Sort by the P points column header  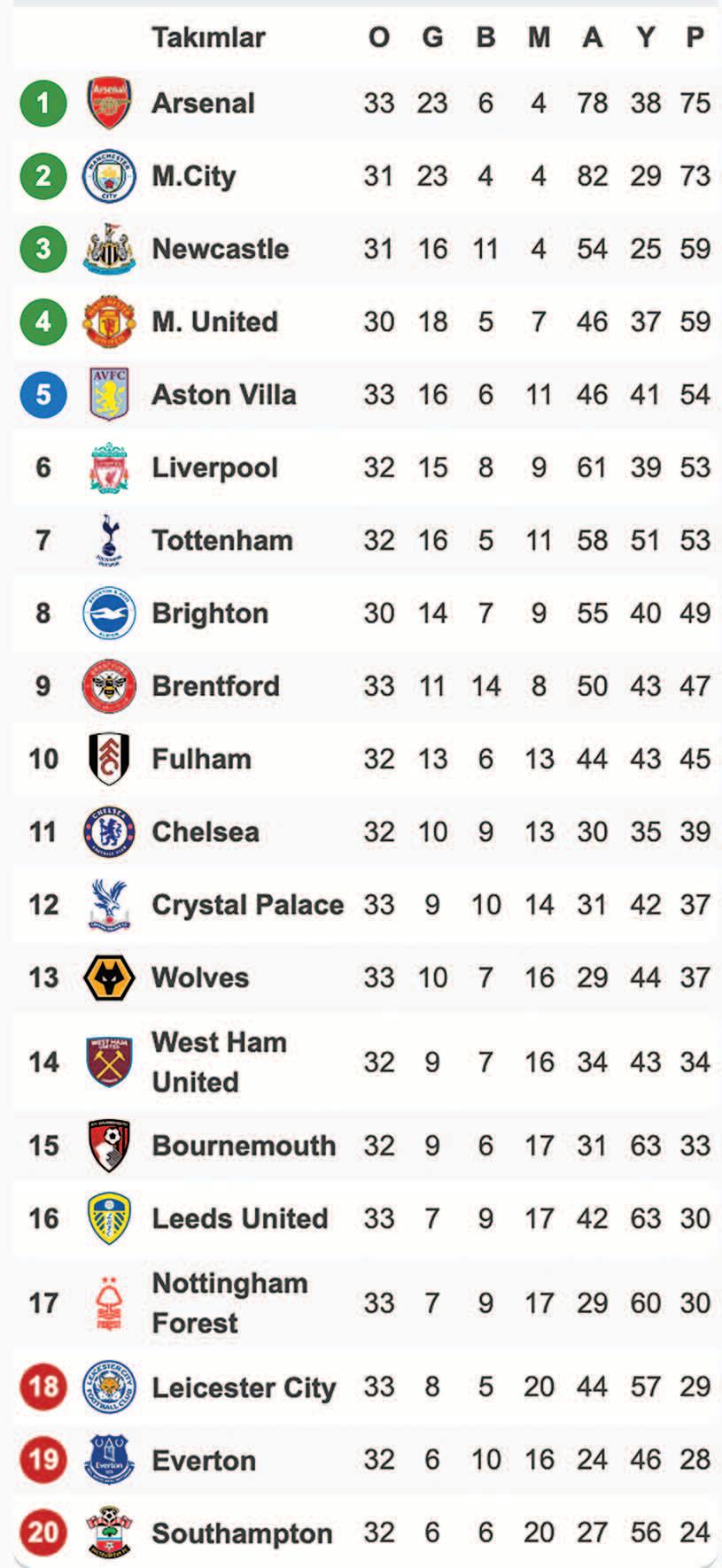(x=695, y=37)
